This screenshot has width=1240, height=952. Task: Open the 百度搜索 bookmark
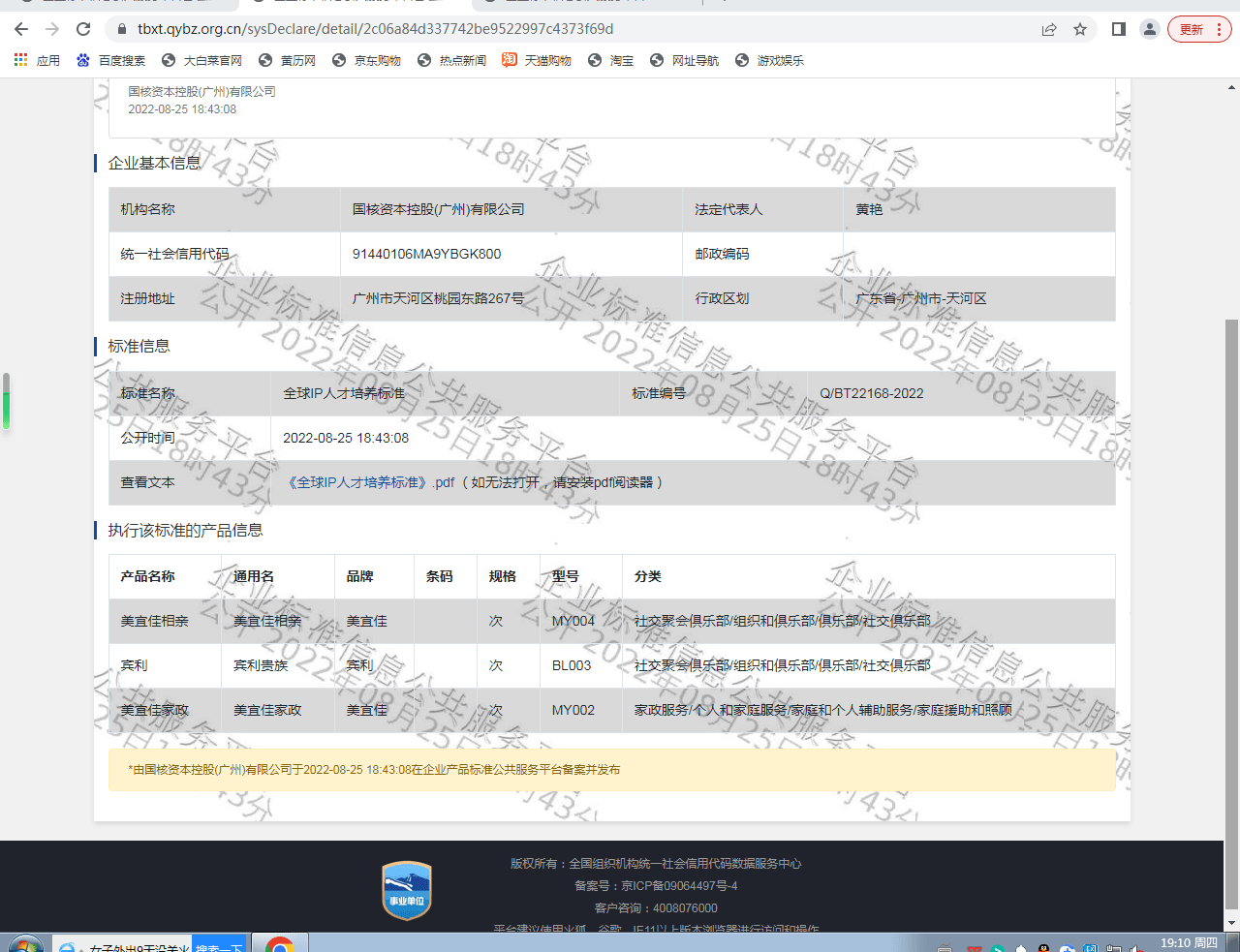click(110, 60)
